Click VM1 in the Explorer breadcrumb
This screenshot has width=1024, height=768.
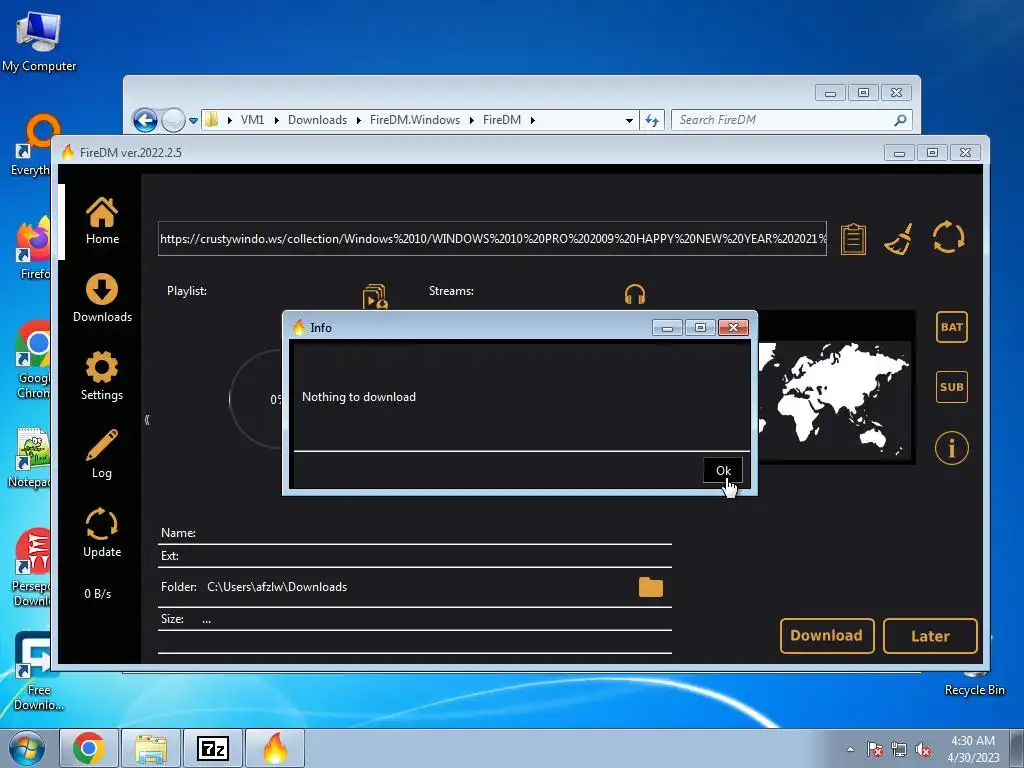click(252, 120)
